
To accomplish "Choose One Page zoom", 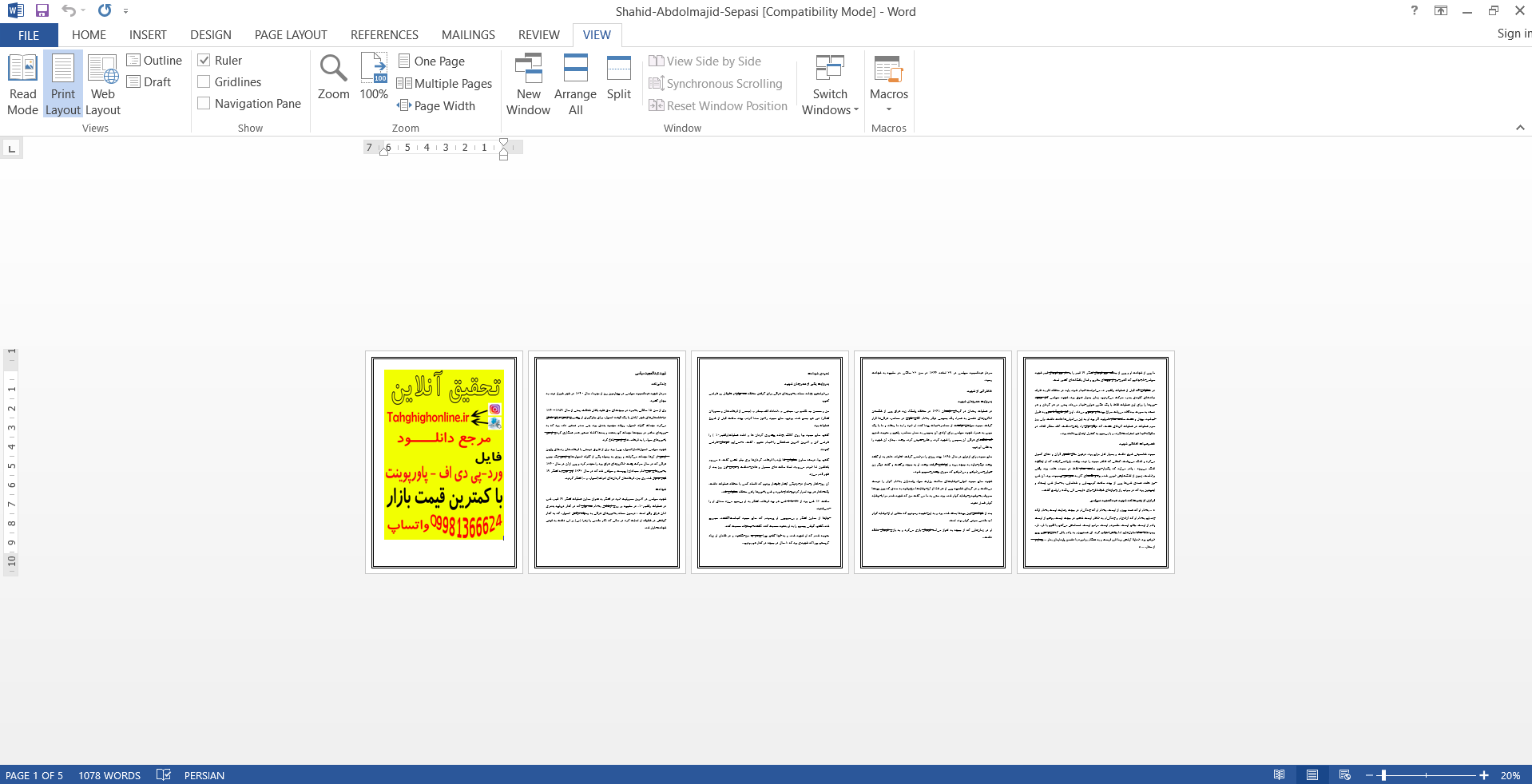I will coord(431,61).
